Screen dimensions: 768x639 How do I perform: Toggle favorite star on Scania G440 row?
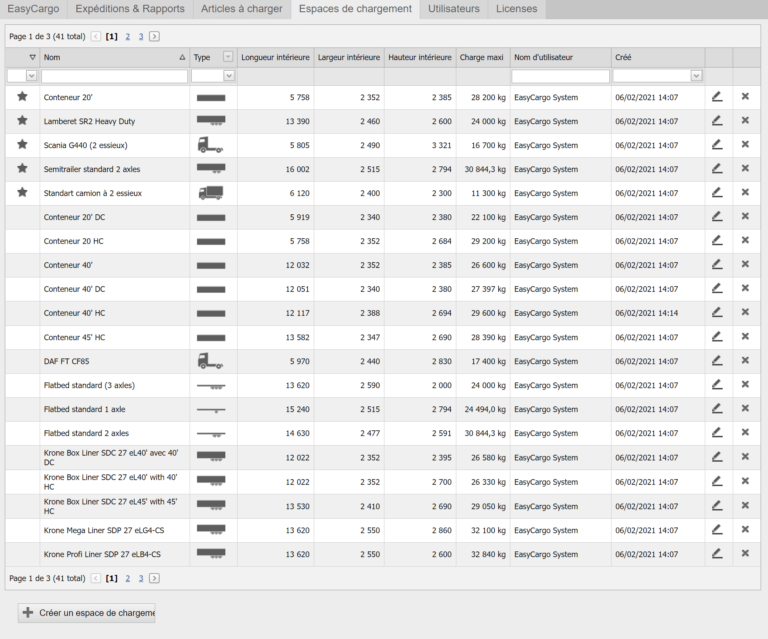tap(22, 145)
